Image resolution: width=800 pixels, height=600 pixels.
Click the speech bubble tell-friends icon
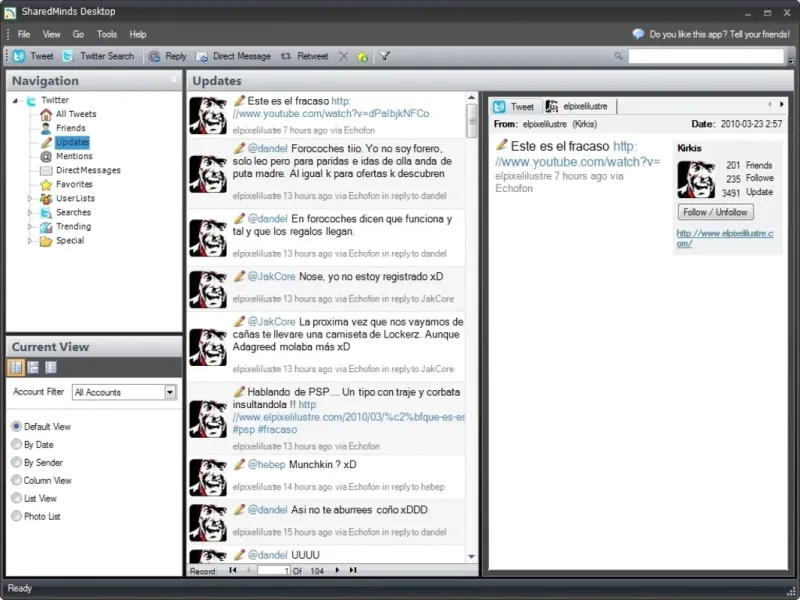click(x=638, y=34)
